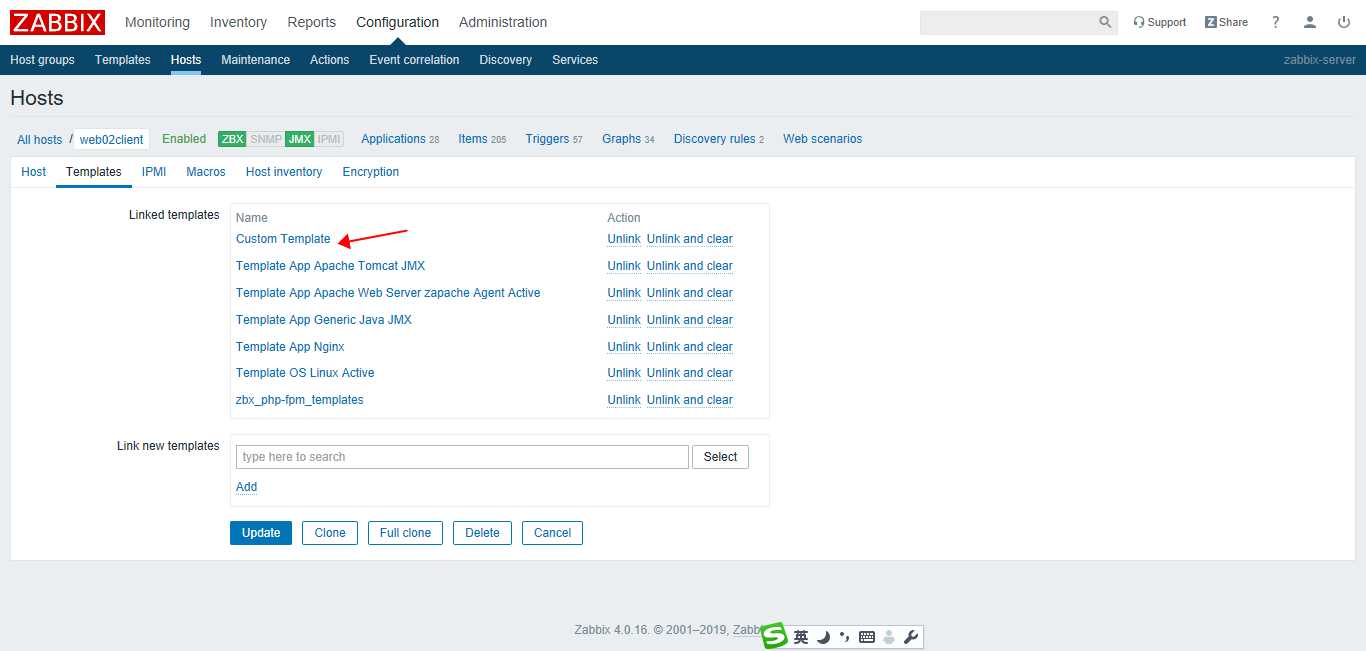
Task: Click the punctuation mode icon in input toolbar
Action: 845,637
